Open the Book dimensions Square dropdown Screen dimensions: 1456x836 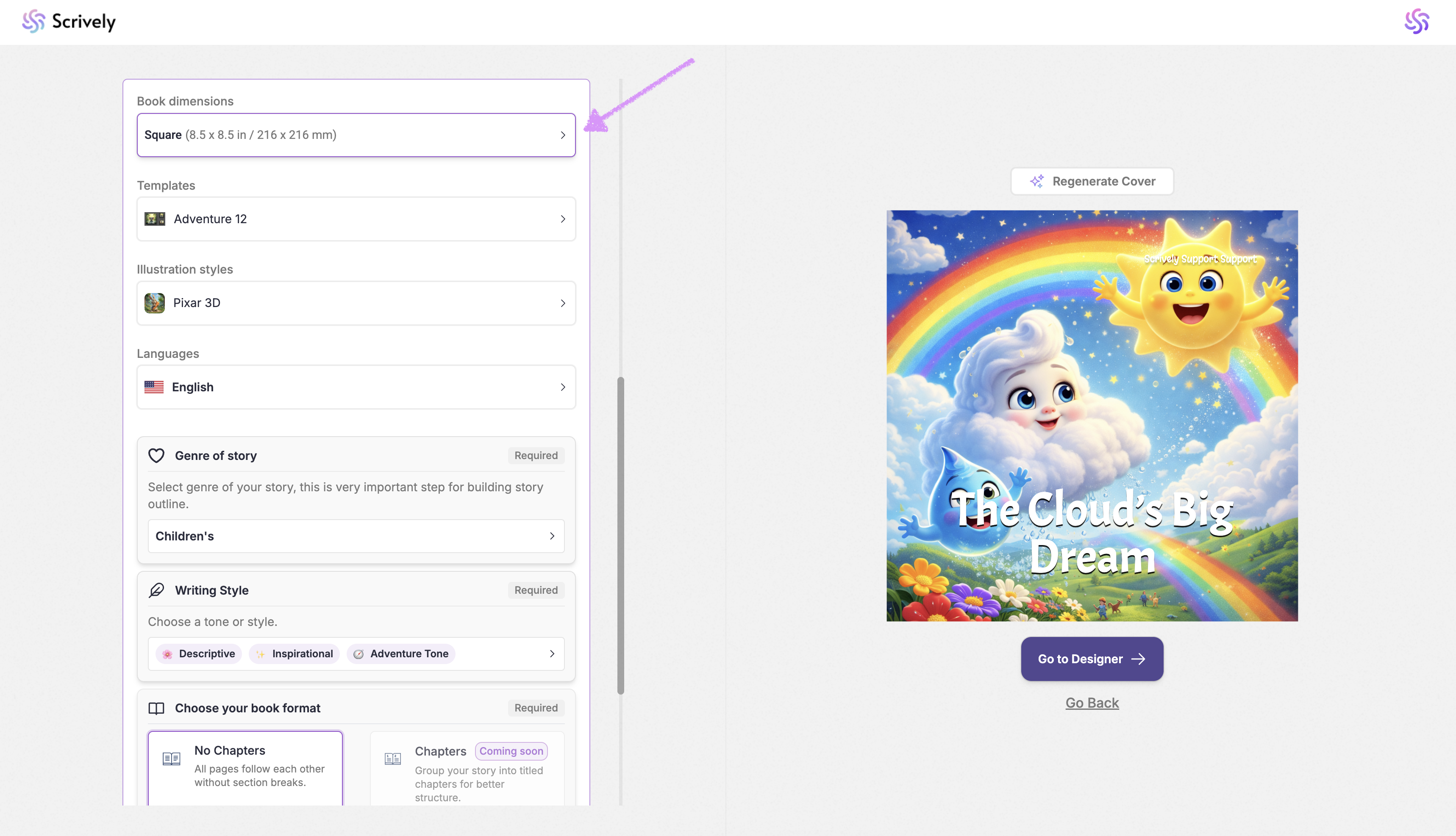(x=356, y=135)
